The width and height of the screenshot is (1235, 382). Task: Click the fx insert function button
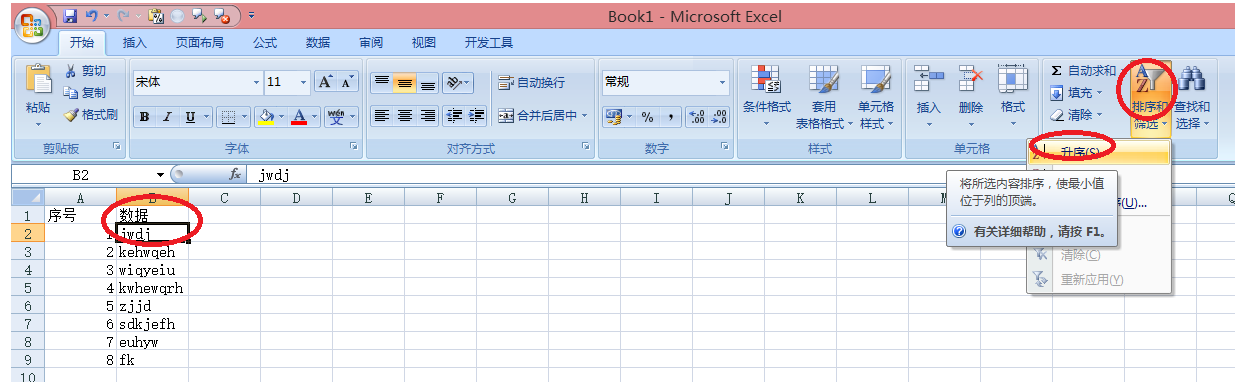point(236,174)
